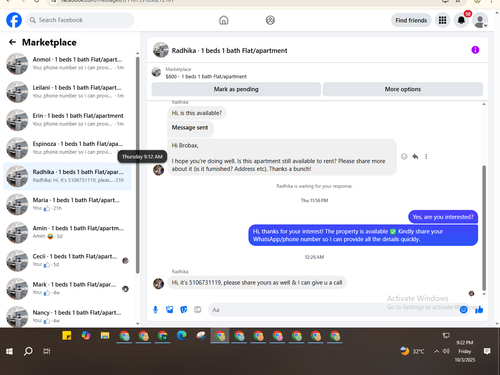The image size is (500, 375).
Task: Open Amin conversation in the list
Action: point(67,232)
